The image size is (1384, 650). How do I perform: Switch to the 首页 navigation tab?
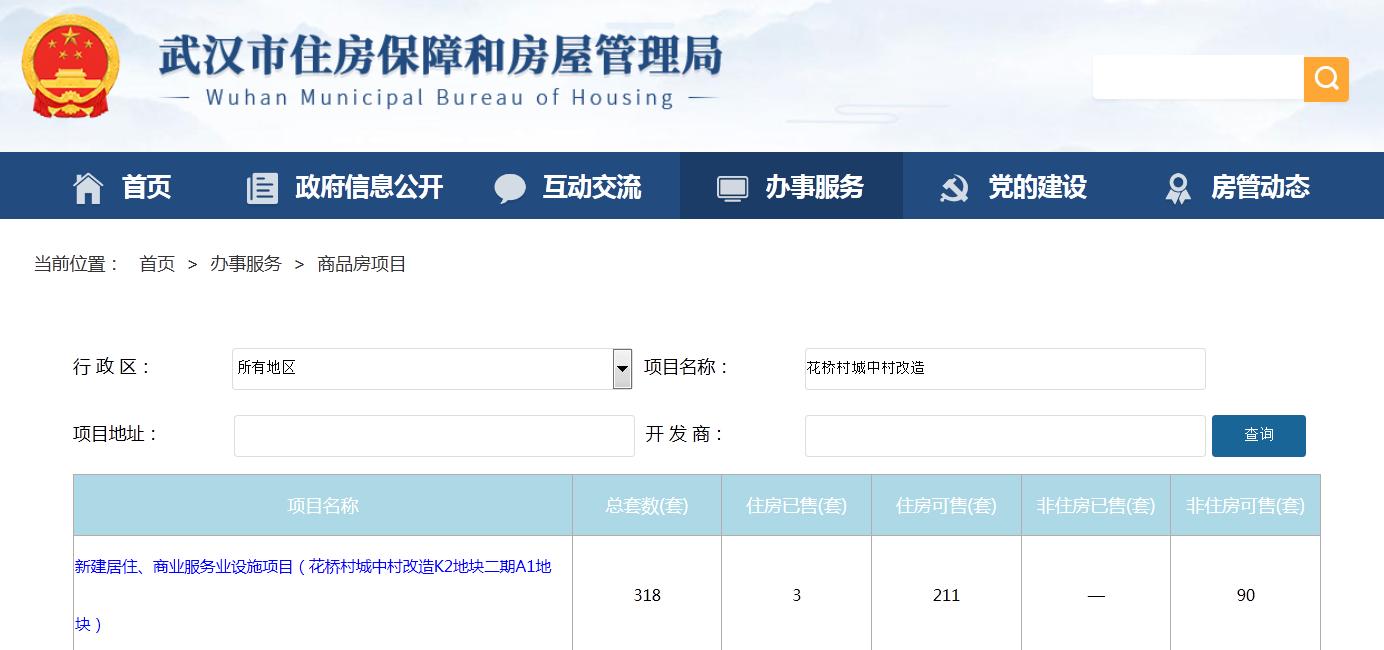[x=146, y=185]
